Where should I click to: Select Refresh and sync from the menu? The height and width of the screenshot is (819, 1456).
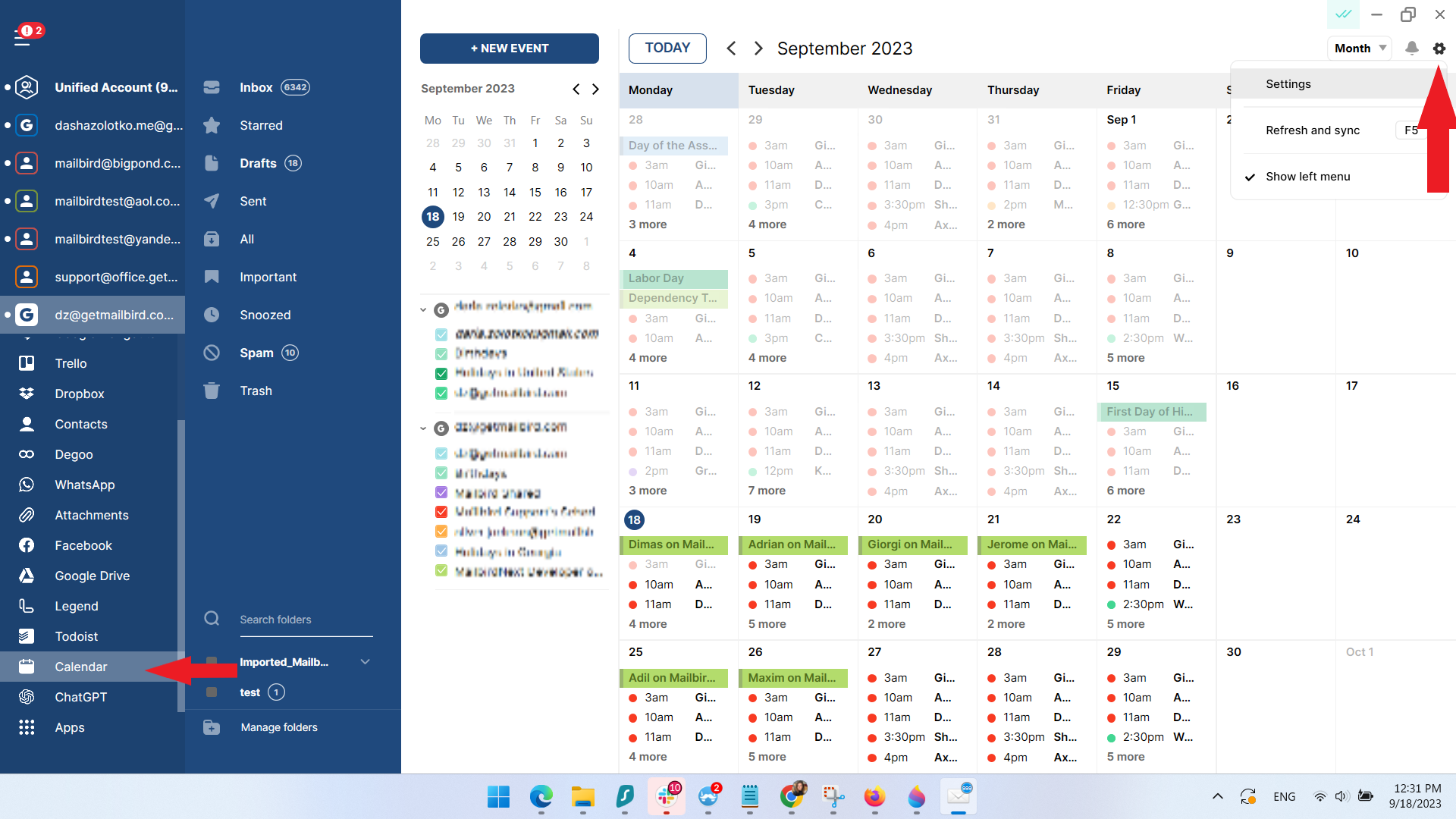tap(1313, 130)
